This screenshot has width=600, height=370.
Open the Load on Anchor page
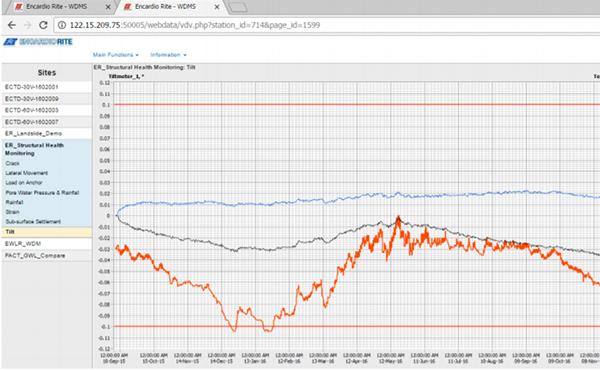pos(24,183)
